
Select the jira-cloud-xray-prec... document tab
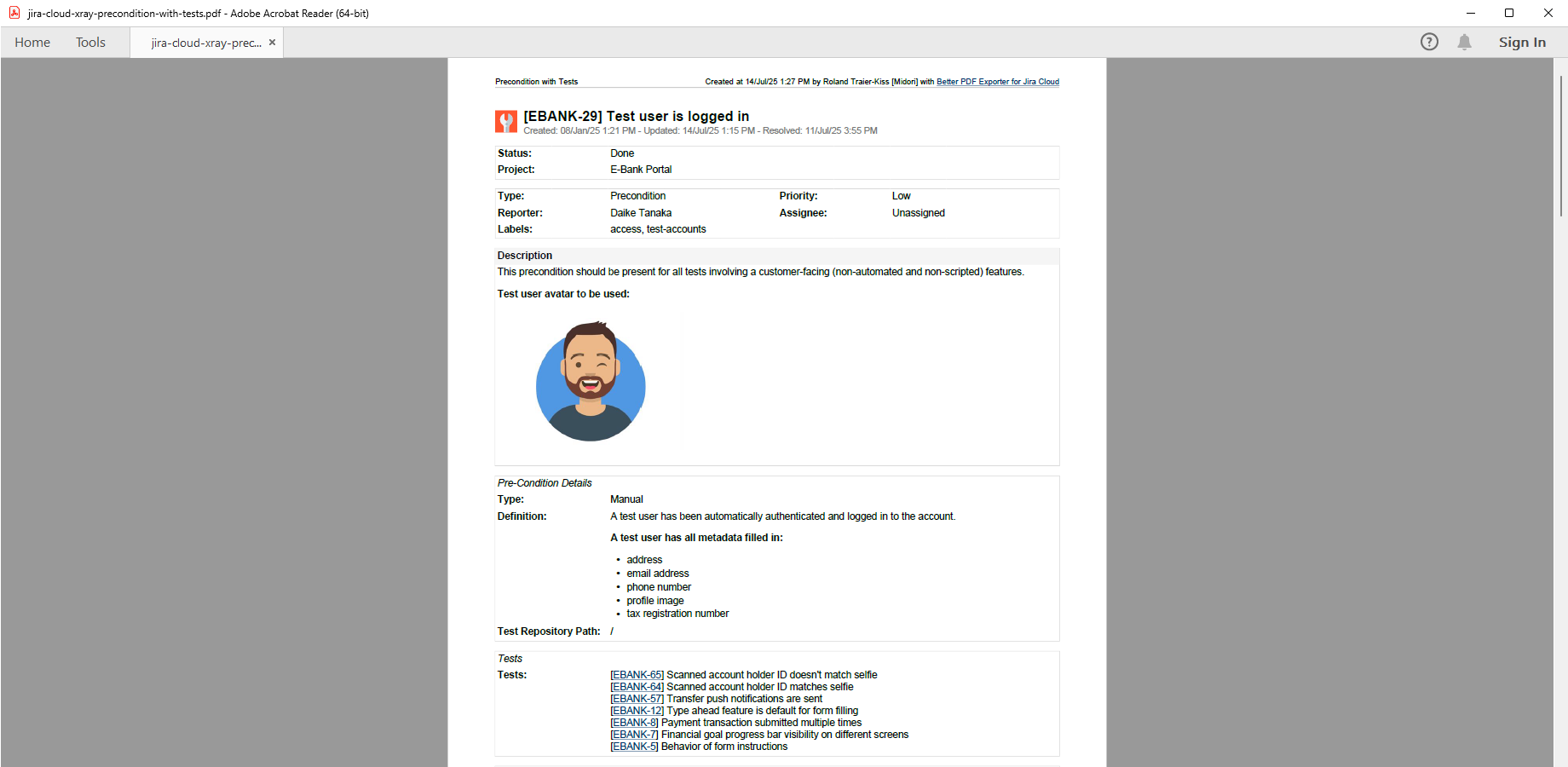(206, 43)
